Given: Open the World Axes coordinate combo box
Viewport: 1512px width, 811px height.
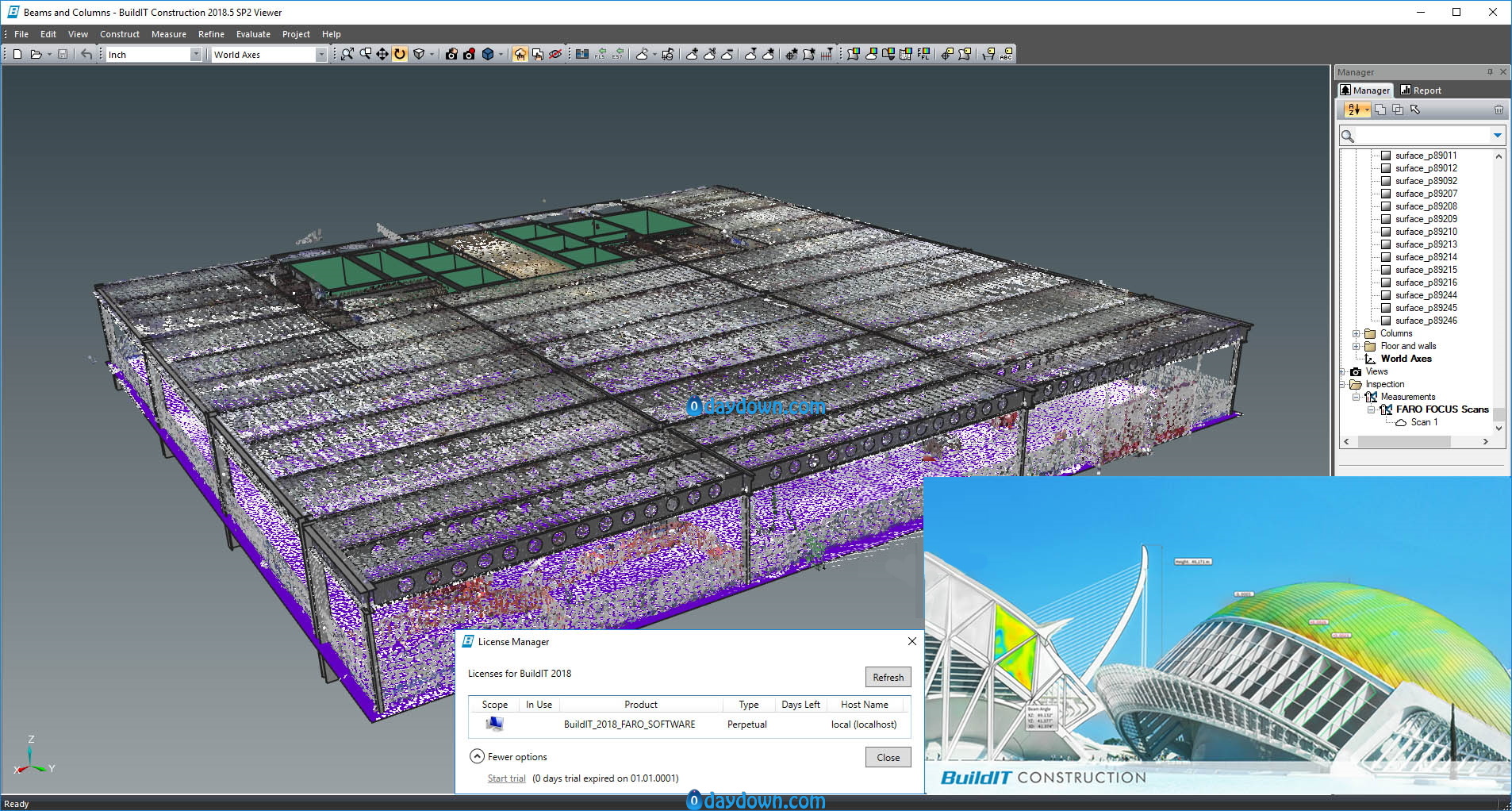Looking at the screenshot, I should click(269, 54).
